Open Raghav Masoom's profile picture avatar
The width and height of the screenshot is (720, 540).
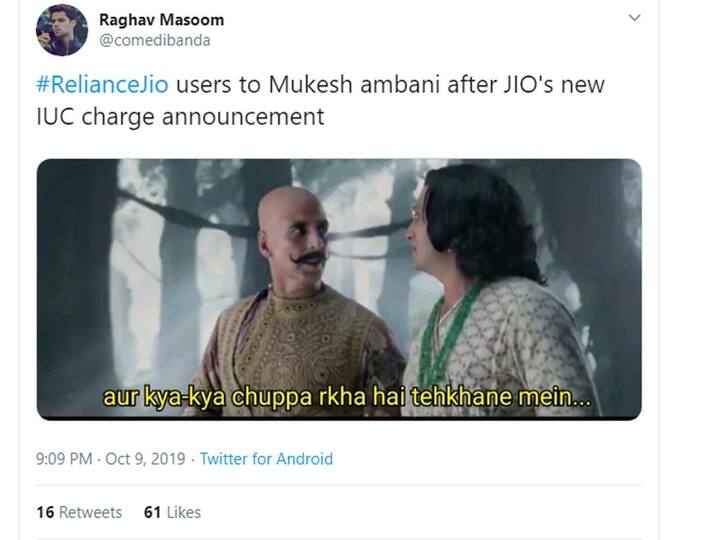(x=62, y=30)
